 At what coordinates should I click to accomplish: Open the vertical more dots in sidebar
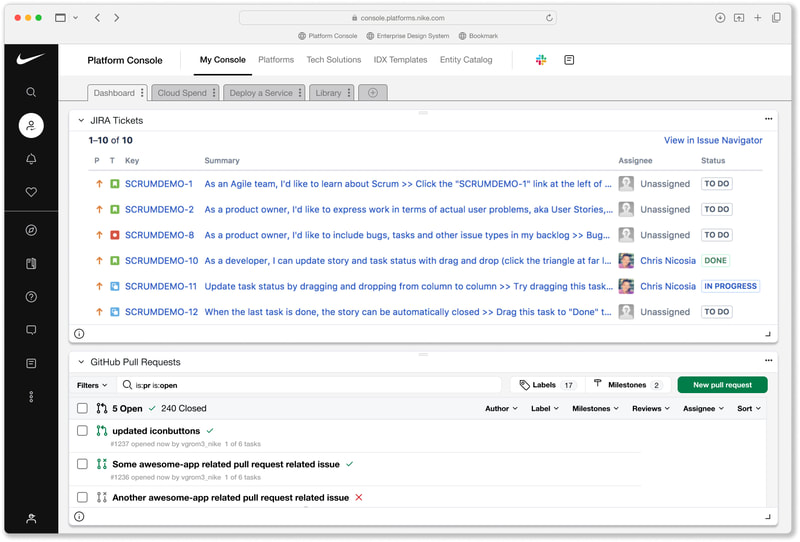click(x=31, y=397)
